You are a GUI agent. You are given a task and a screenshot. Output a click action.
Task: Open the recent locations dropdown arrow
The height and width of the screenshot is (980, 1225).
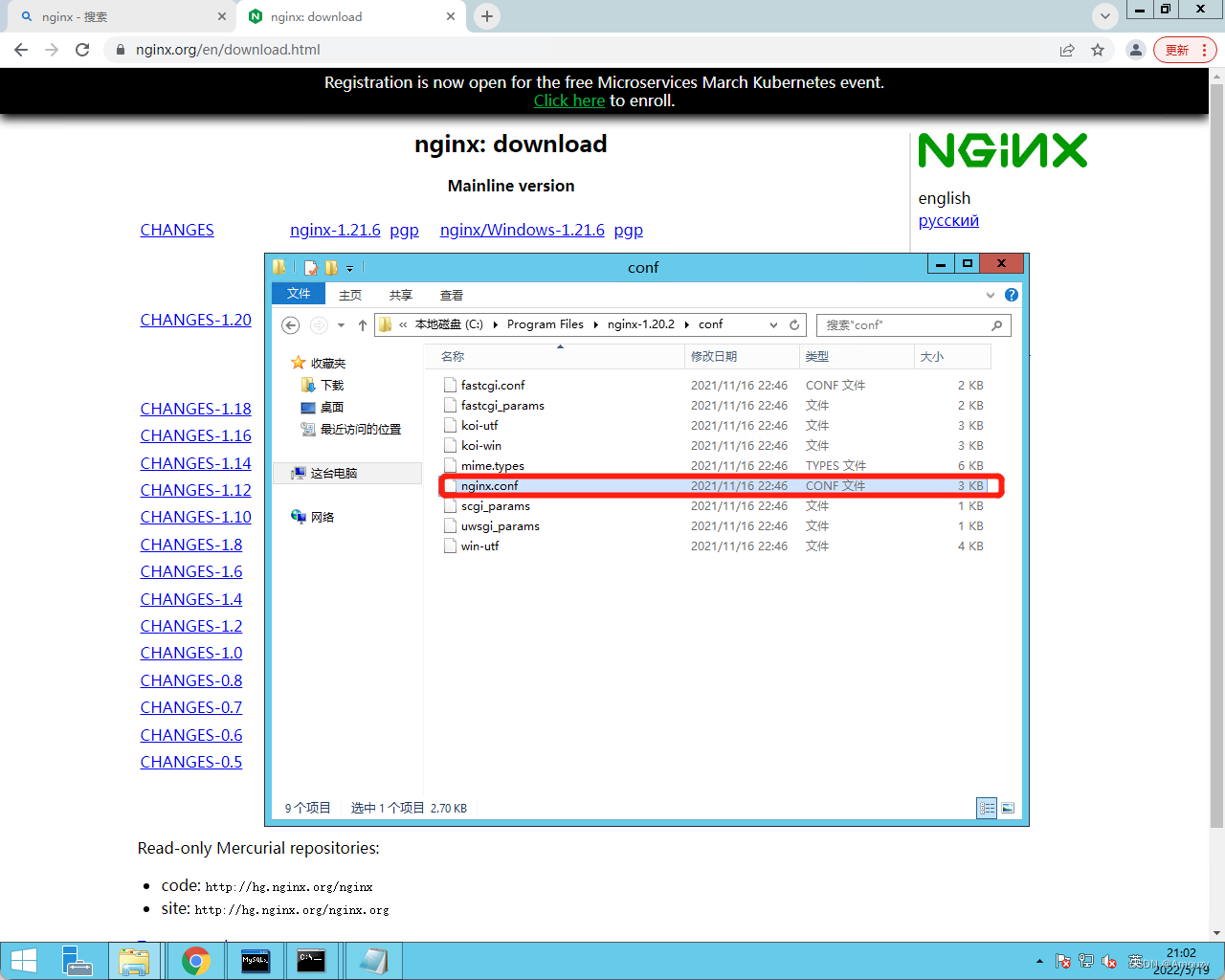coord(341,325)
